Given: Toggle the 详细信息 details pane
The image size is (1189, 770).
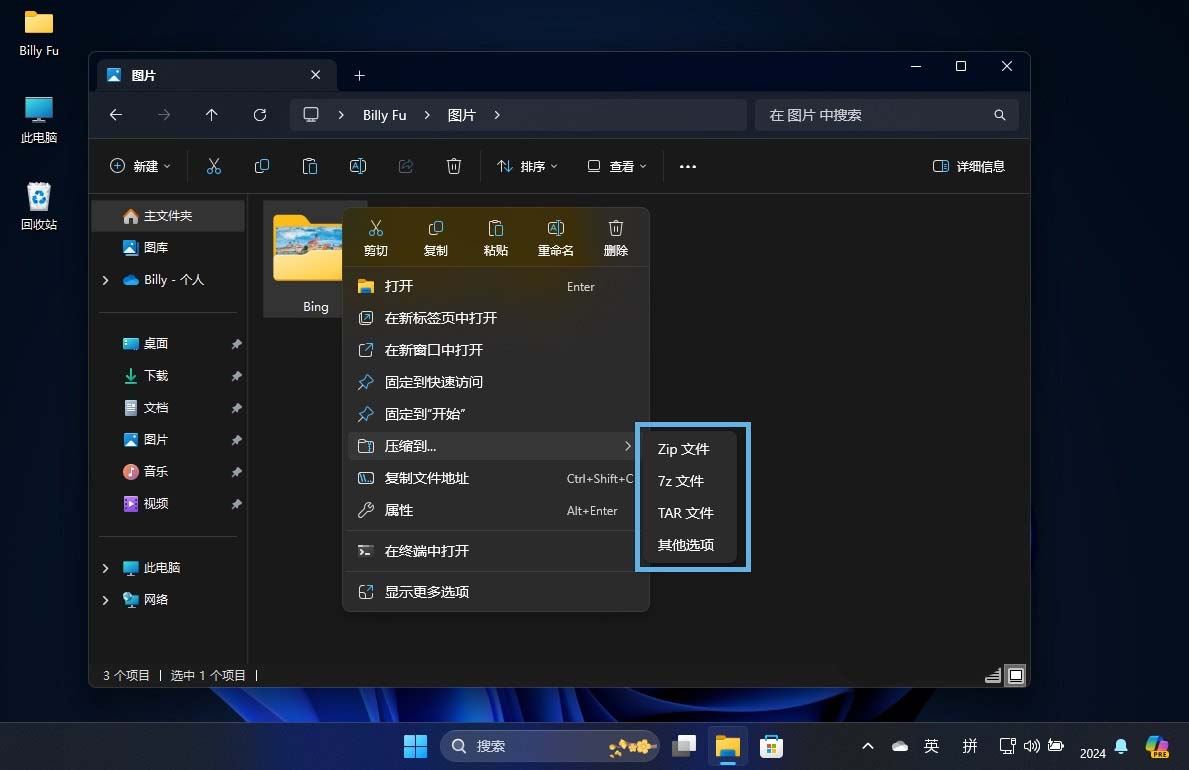Looking at the screenshot, I should pyautogui.click(x=968, y=167).
